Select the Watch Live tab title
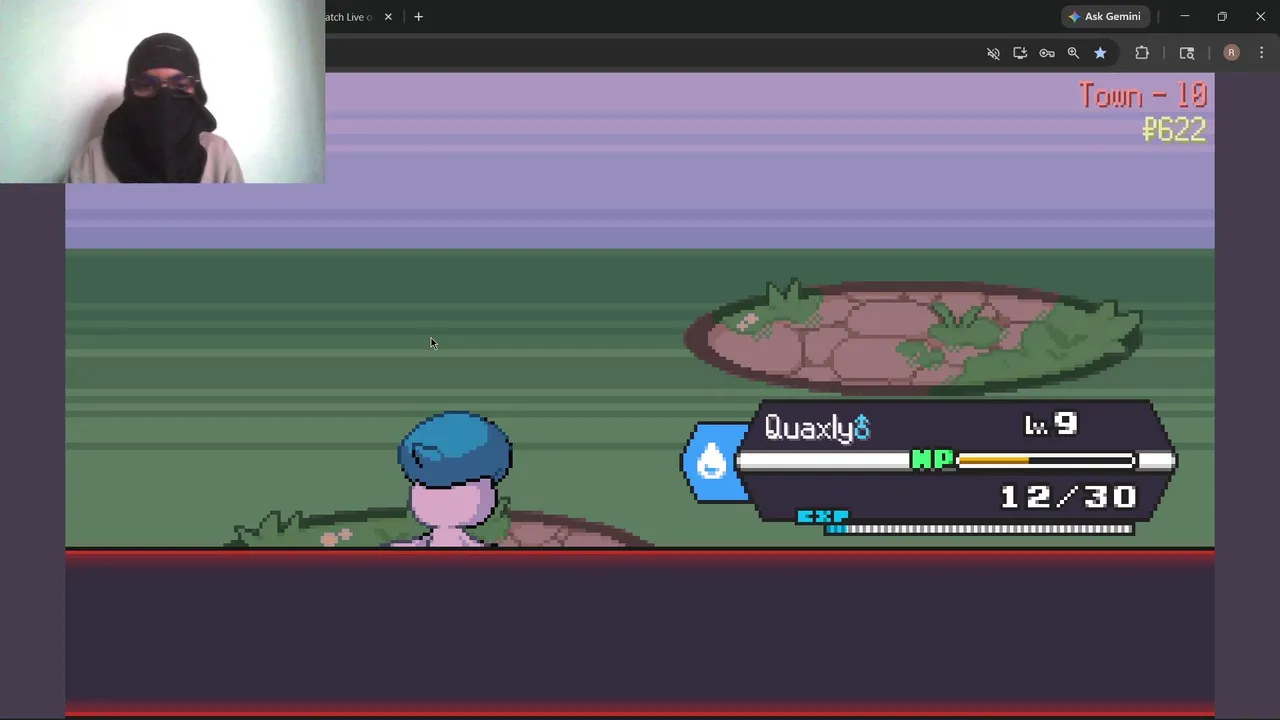Viewport: 1280px width, 720px height. pyautogui.click(x=349, y=17)
